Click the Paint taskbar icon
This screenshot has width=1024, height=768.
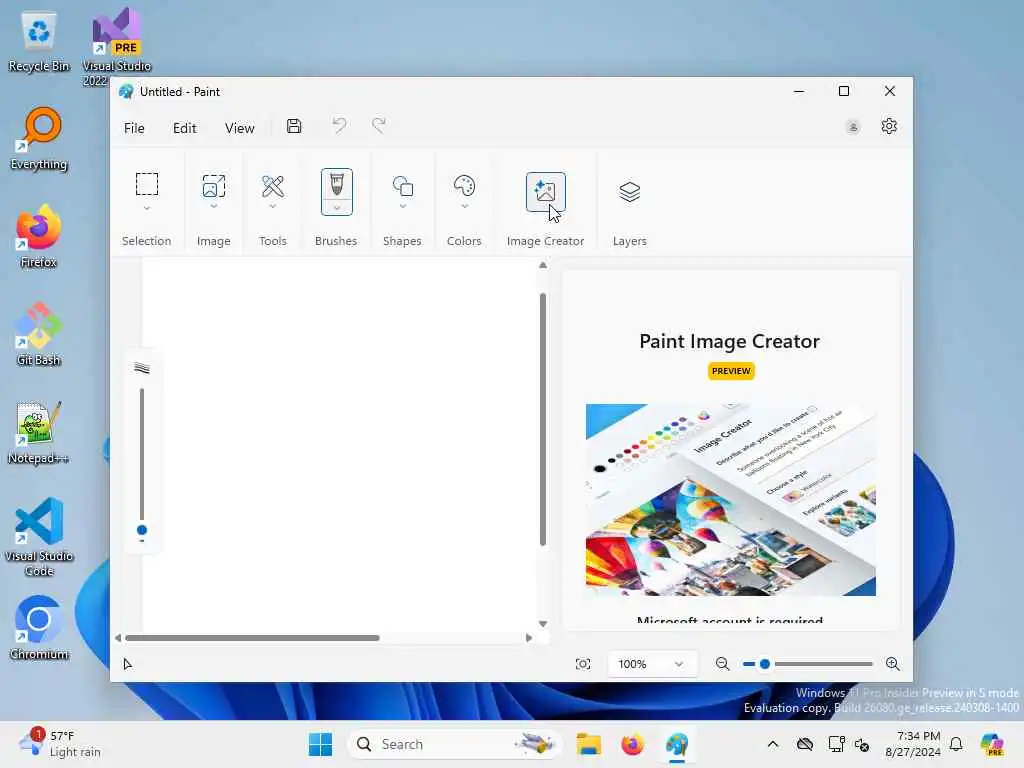point(677,744)
